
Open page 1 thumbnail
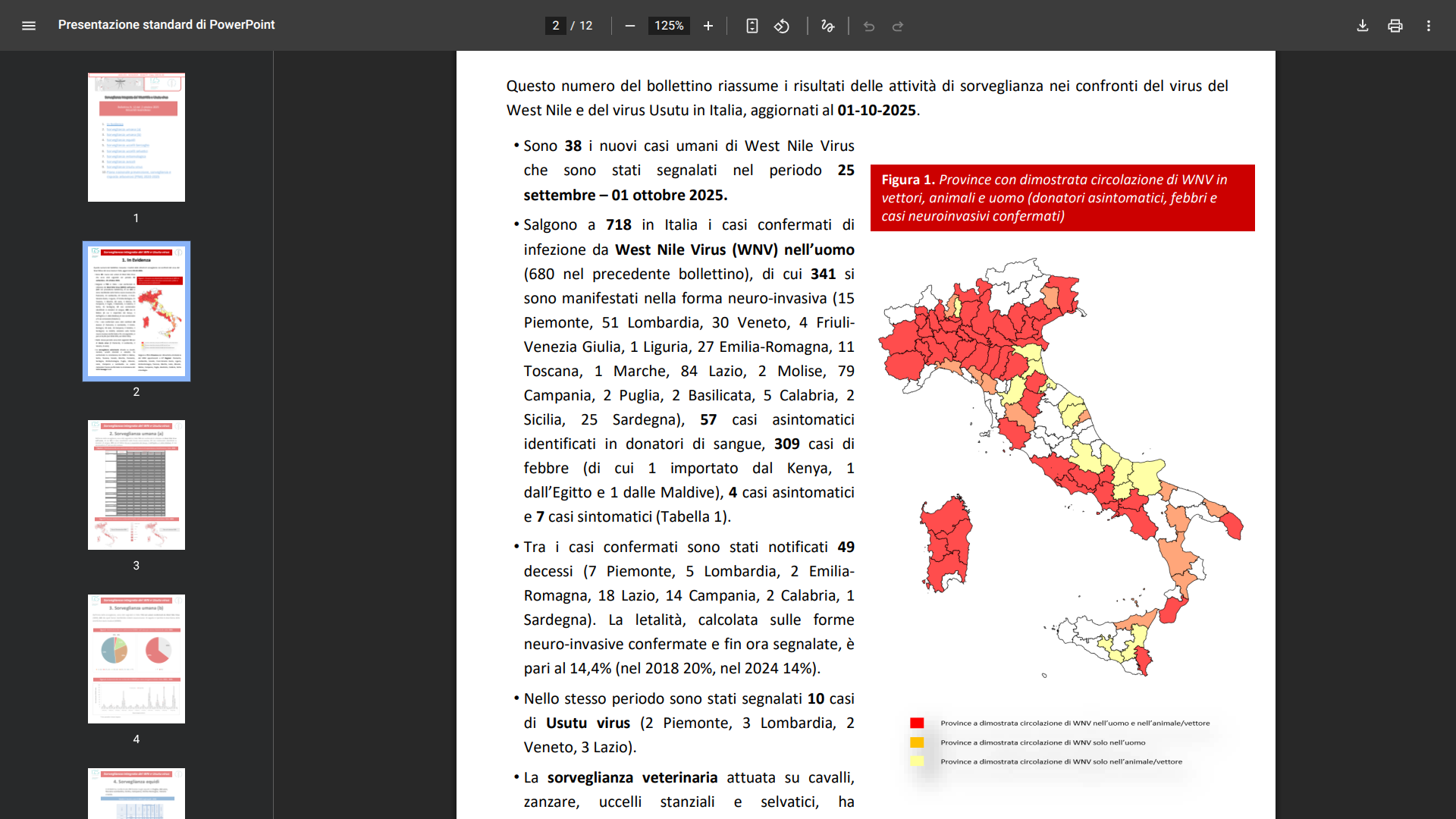(136, 137)
